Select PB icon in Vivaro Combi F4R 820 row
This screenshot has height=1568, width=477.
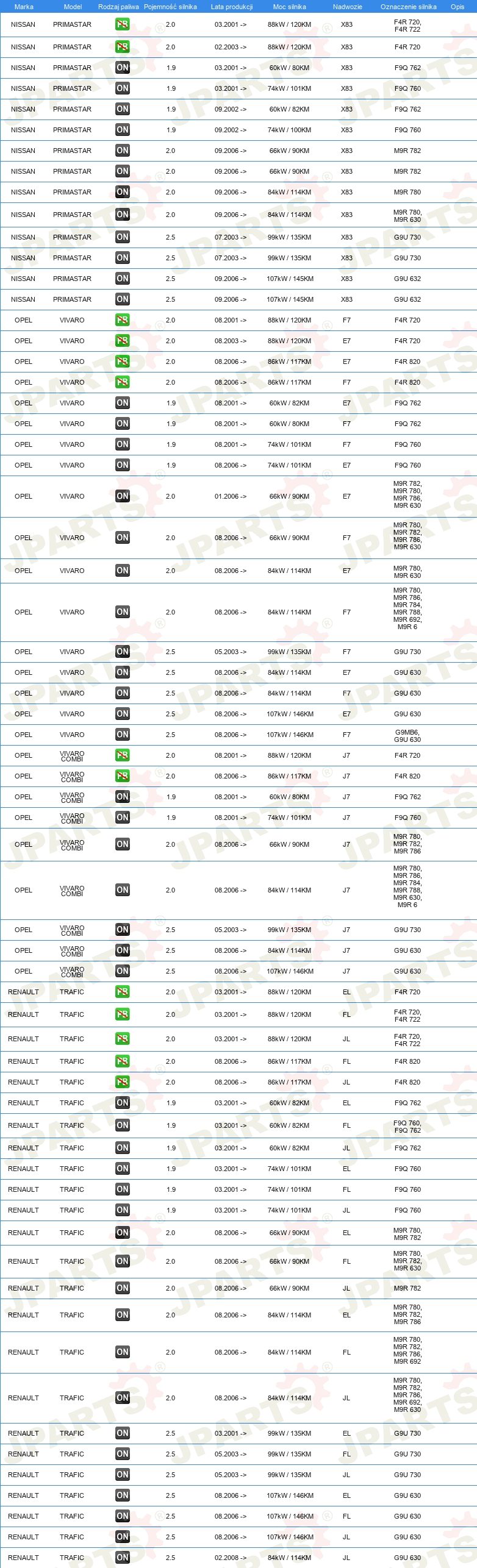pyautogui.click(x=123, y=776)
